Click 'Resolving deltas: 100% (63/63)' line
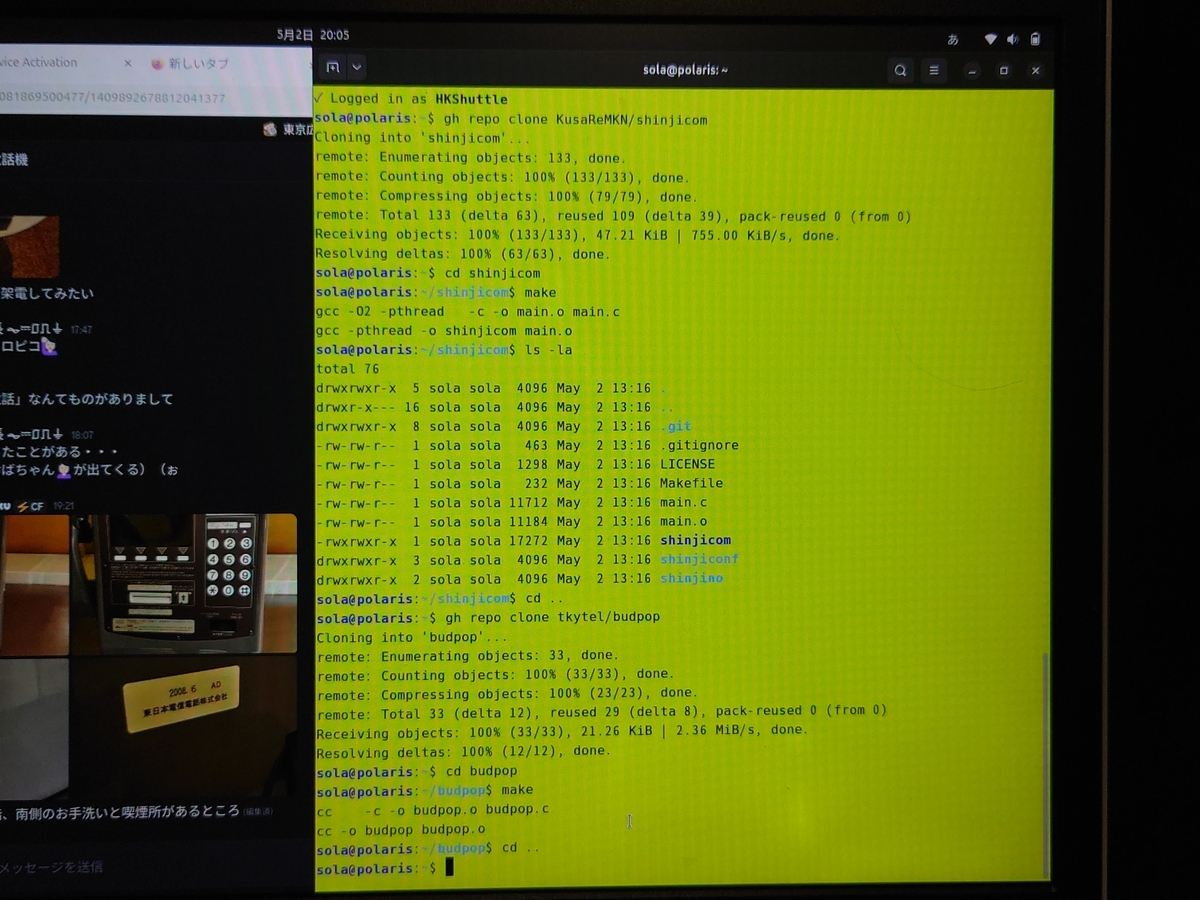This screenshot has width=1200, height=900. (x=462, y=254)
